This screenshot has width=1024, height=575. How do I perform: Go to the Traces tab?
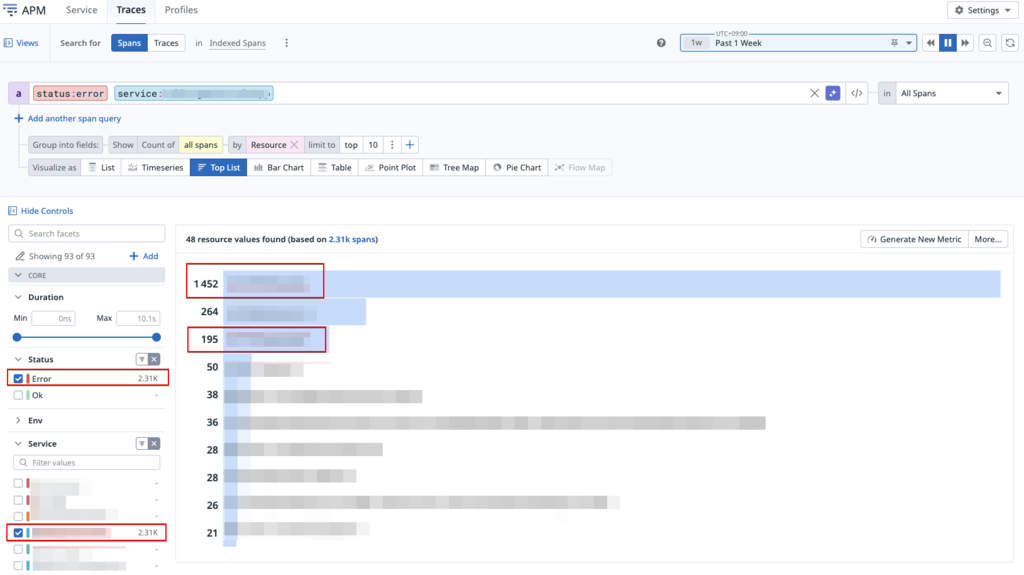pos(131,10)
